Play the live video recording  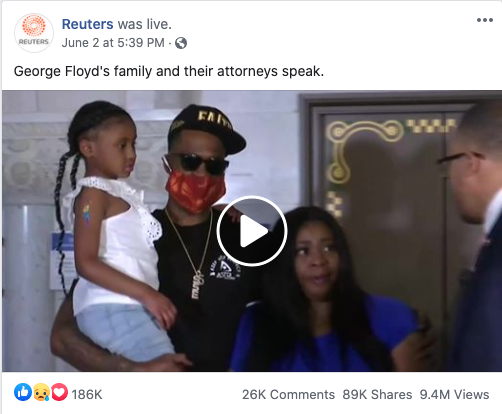[x=252, y=231]
